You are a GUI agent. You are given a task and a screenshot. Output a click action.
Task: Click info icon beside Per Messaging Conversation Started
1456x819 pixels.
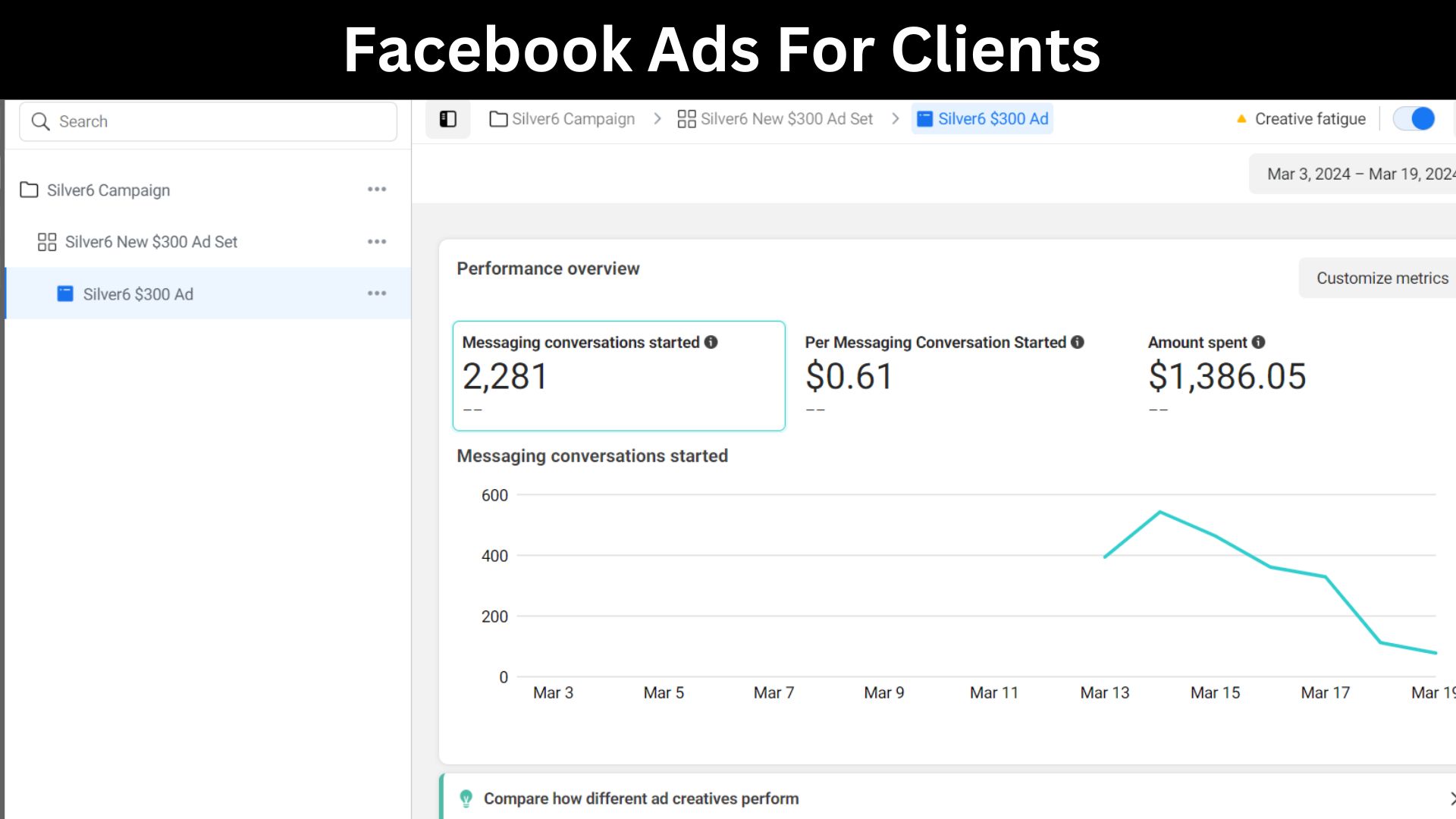(x=1077, y=342)
